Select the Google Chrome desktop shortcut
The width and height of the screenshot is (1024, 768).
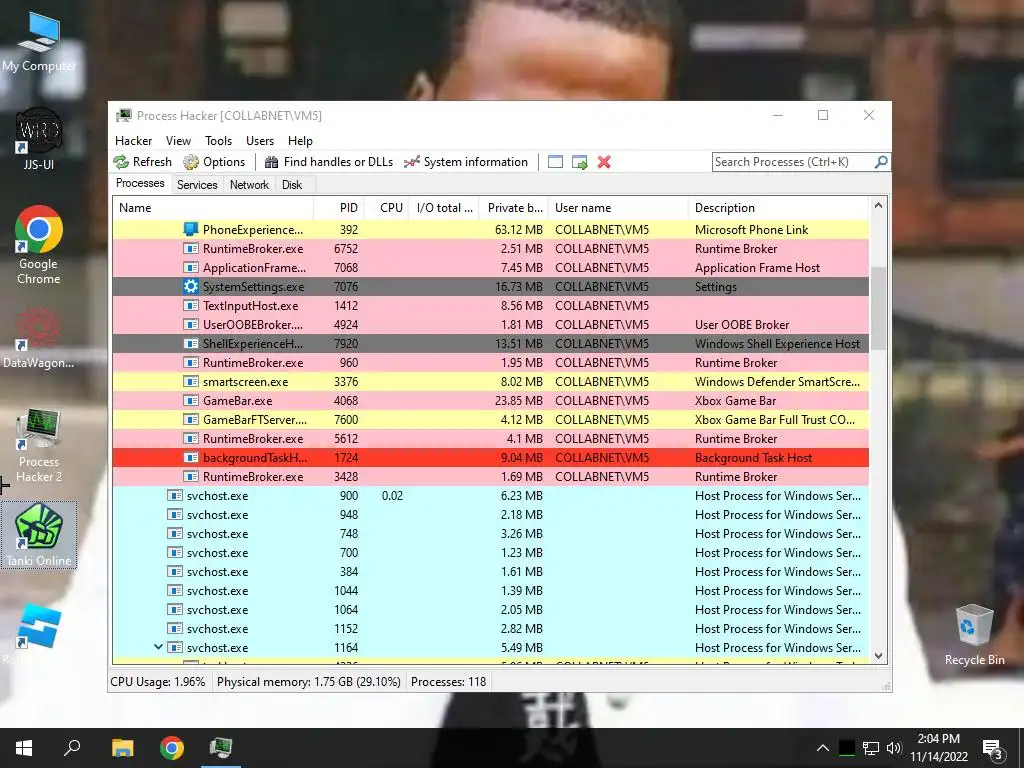click(39, 246)
